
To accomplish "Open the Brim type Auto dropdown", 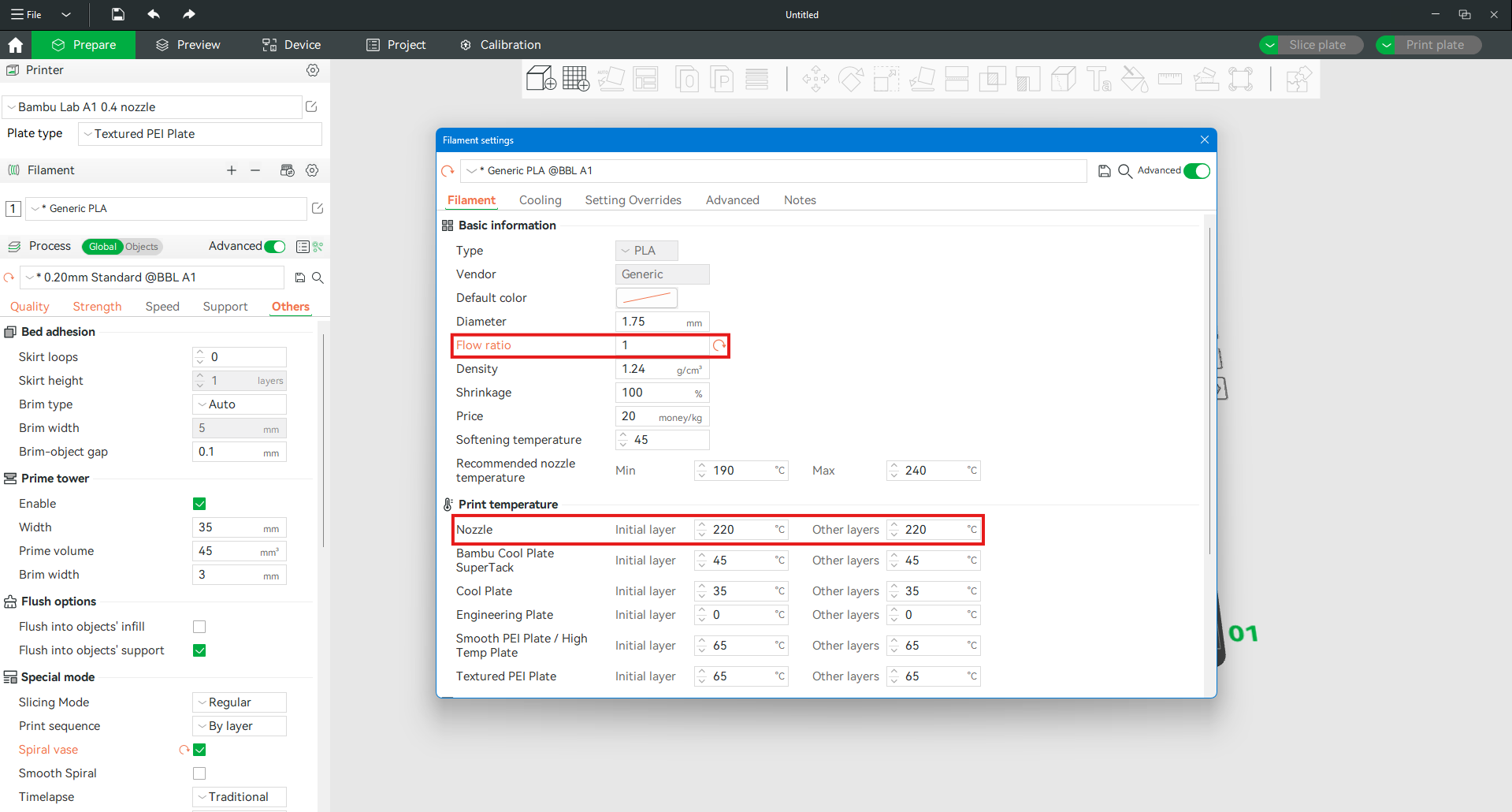I will (240, 404).
